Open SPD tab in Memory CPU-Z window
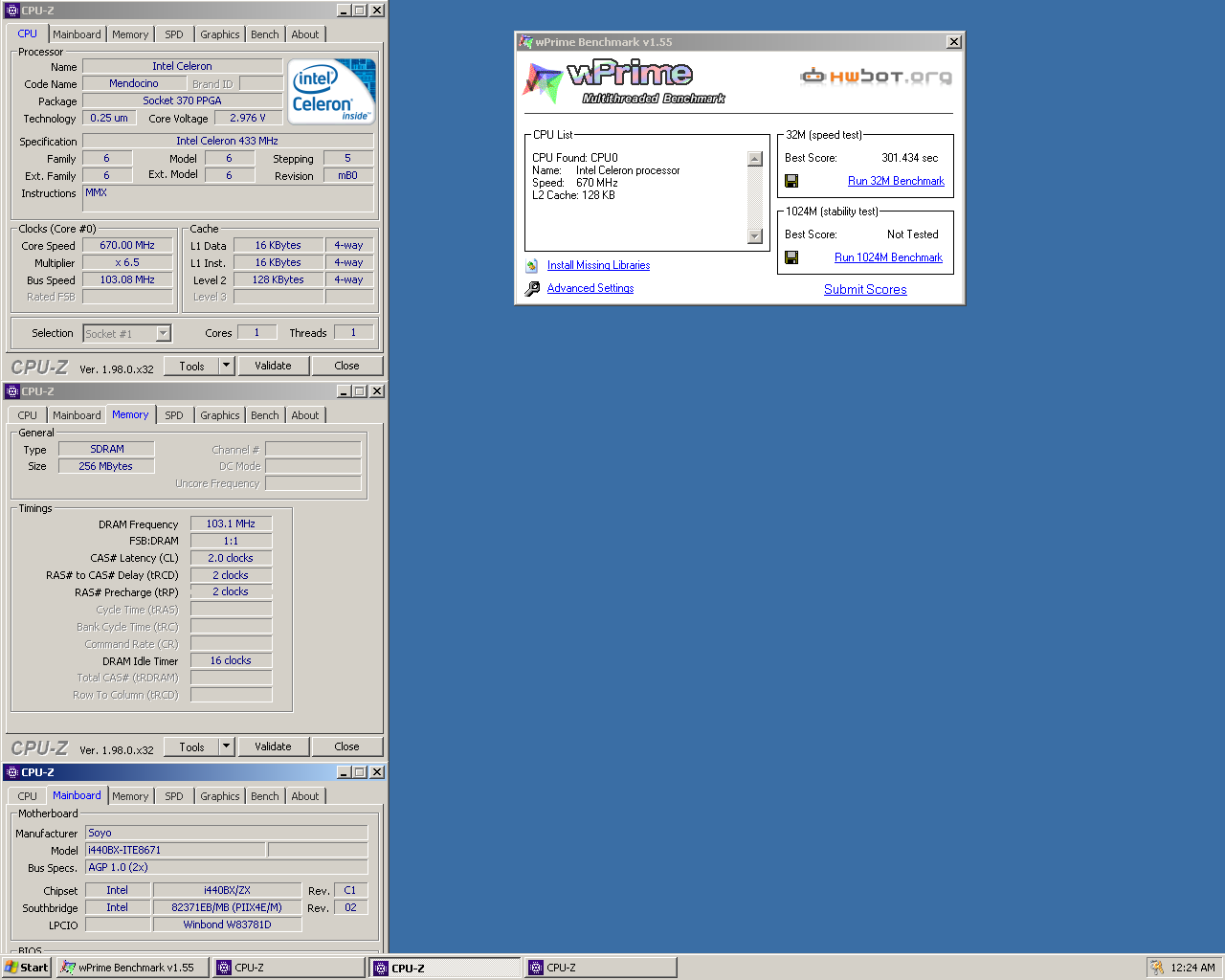The height and width of the screenshot is (980, 1225). pyautogui.click(x=173, y=415)
